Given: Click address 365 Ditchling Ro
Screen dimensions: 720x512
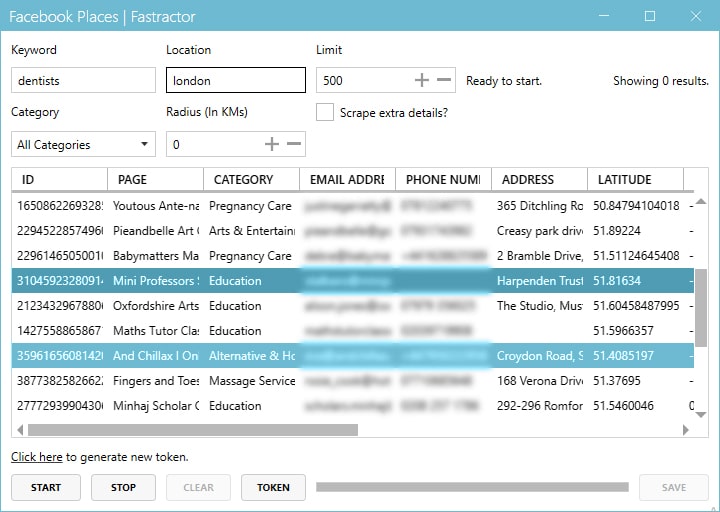Looking at the screenshot, I should coord(540,206).
